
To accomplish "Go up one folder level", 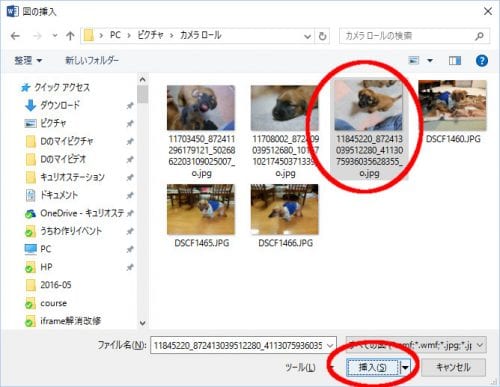I will (70, 36).
